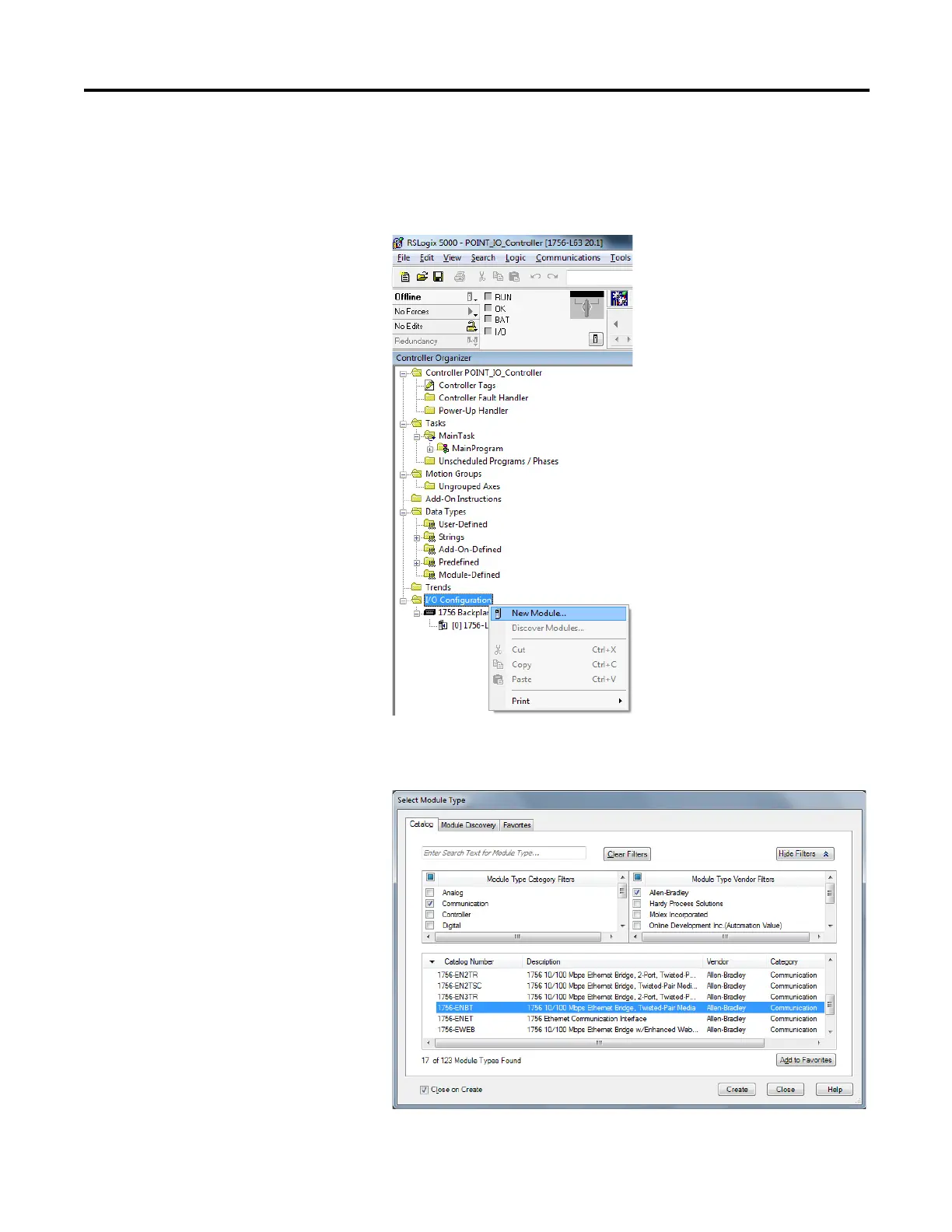Click the Controller Fault Handler folder icon
The height and width of the screenshot is (1232, 952).
point(429,397)
